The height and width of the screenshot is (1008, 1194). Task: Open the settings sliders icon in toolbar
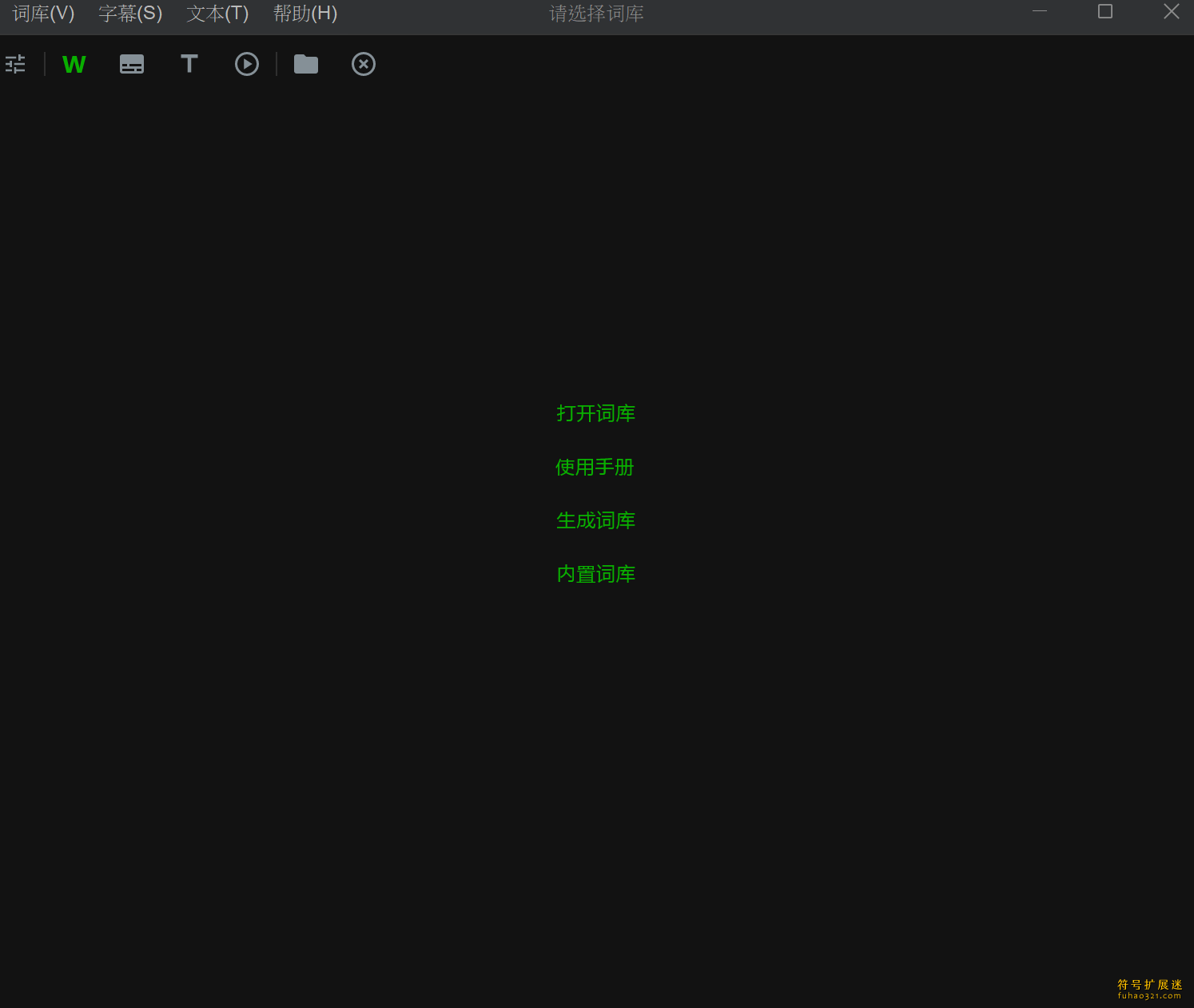[x=15, y=64]
